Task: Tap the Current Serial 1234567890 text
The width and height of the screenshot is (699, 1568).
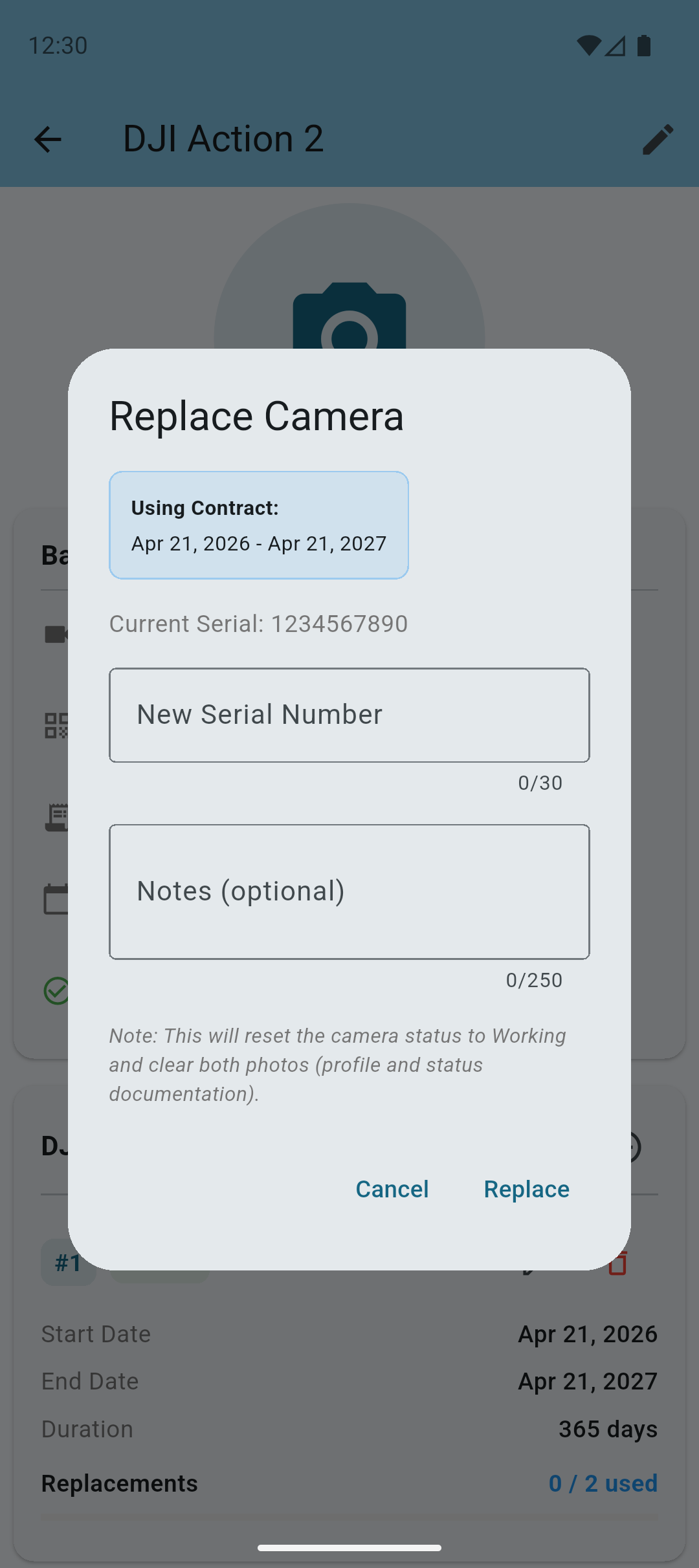Action: (x=258, y=624)
